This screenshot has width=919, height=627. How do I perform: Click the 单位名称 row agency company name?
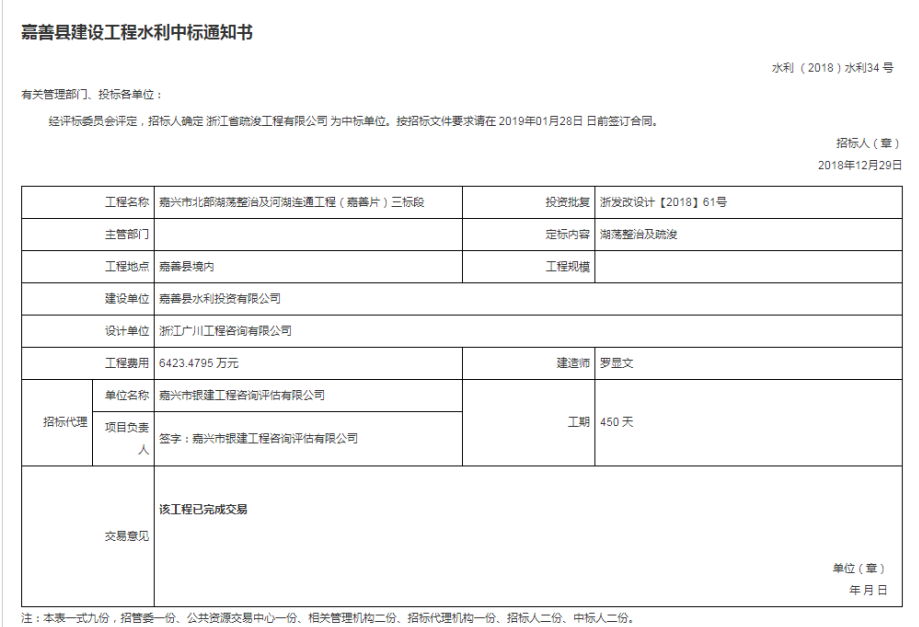(242, 396)
